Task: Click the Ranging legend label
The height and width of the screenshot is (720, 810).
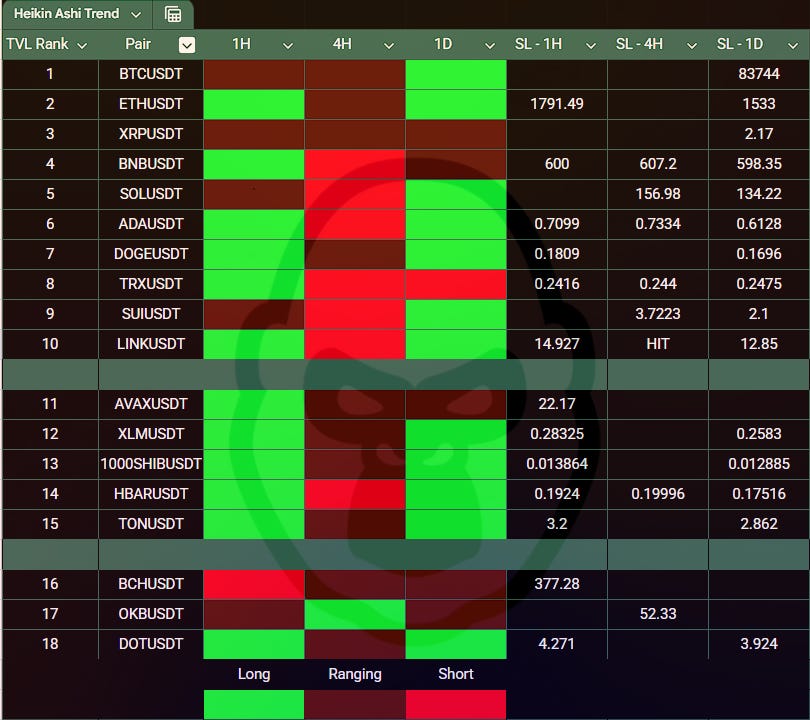Action: coord(355,675)
